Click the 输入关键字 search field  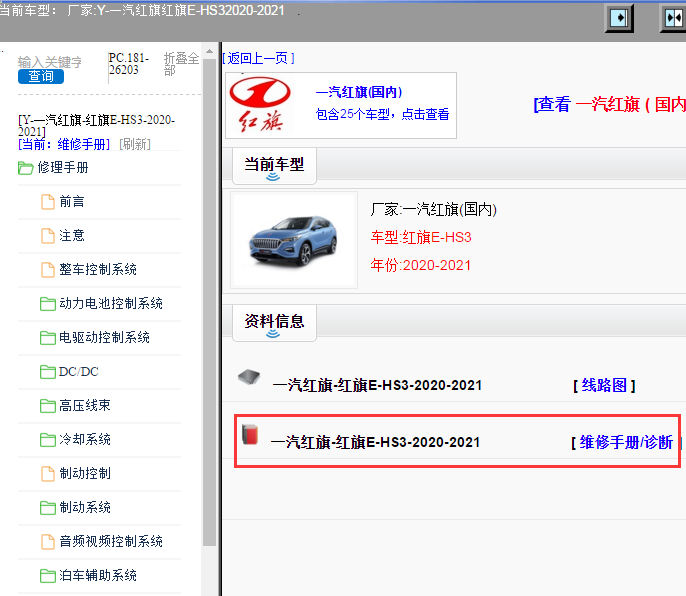tap(50, 62)
